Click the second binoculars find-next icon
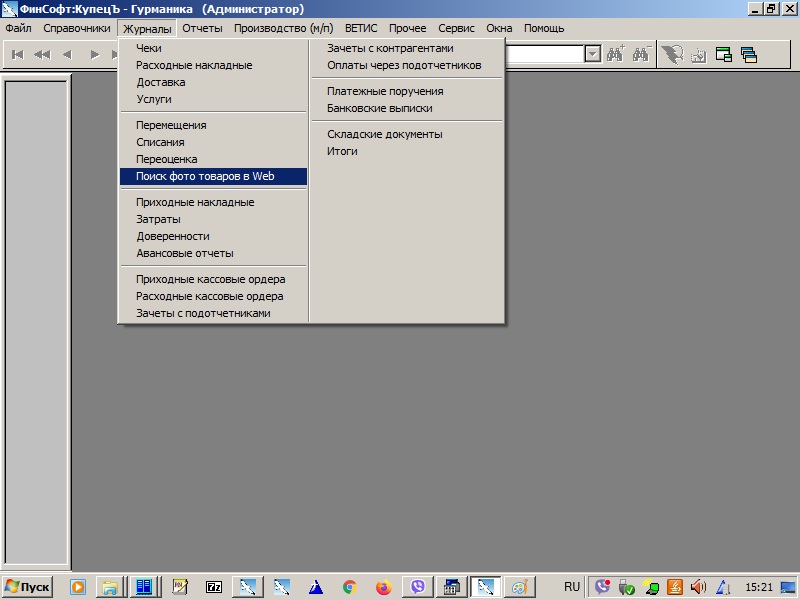This screenshot has height=600, width=800. click(641, 55)
